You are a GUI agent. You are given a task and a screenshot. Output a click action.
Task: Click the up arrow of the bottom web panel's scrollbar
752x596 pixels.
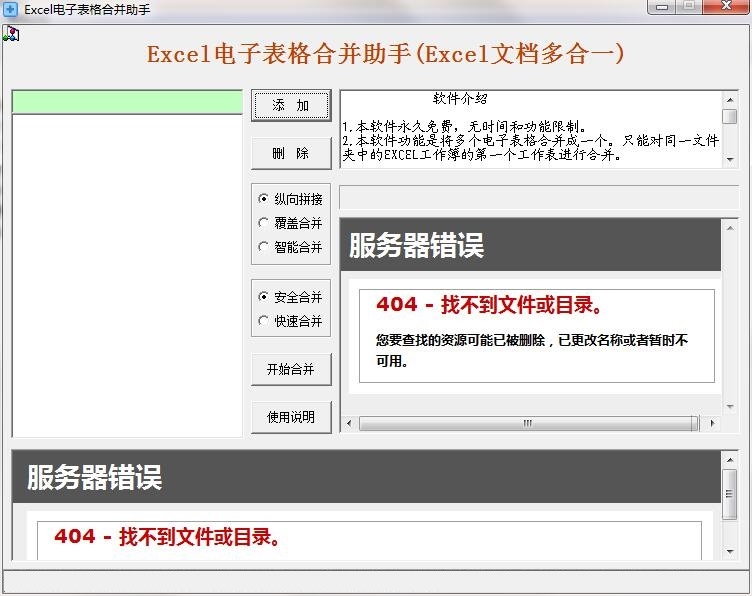coord(730,460)
